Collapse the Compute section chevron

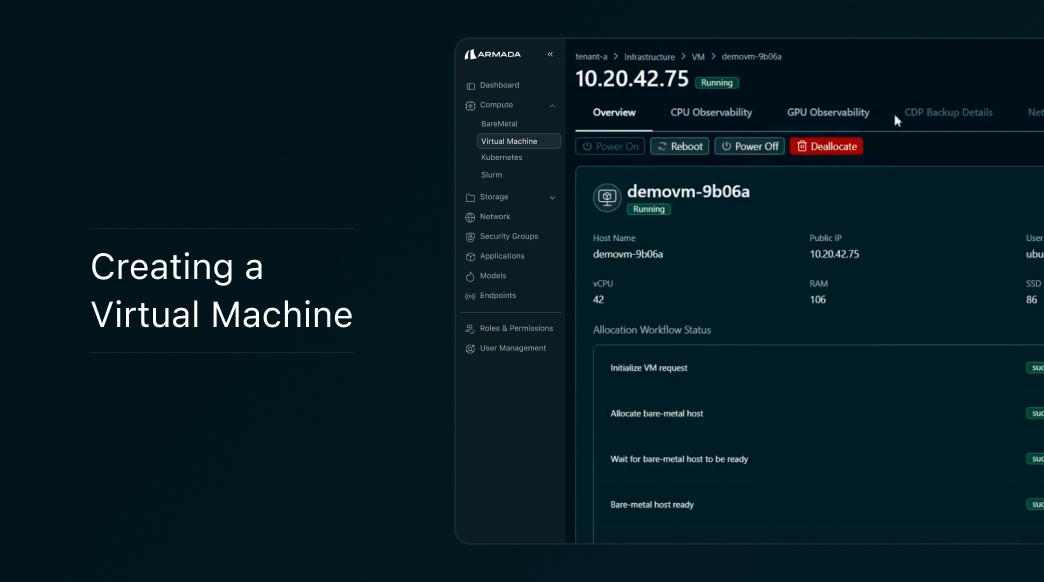click(x=552, y=105)
